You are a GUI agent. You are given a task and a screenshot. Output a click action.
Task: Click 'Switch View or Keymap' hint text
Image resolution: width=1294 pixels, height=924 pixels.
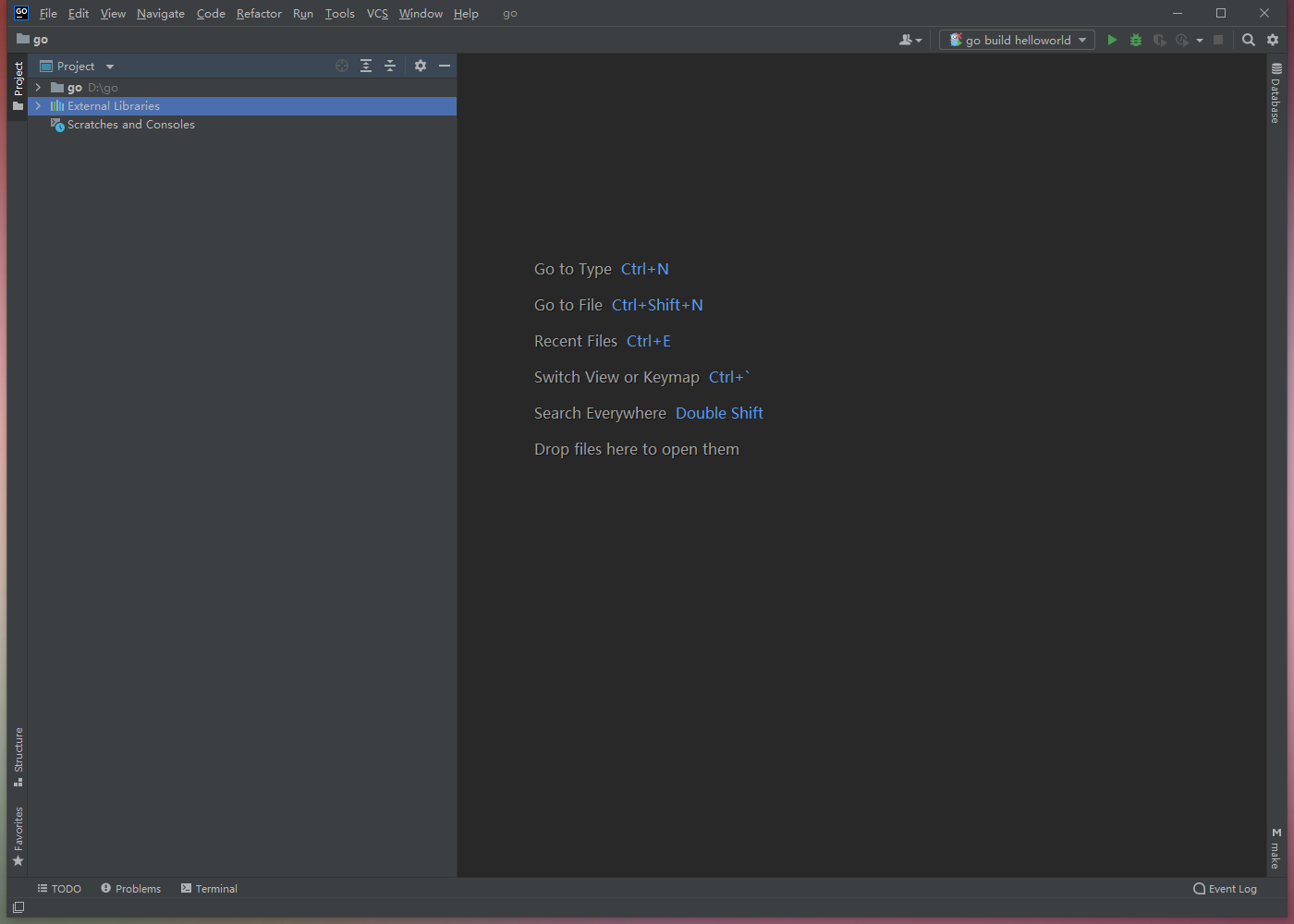click(x=616, y=377)
